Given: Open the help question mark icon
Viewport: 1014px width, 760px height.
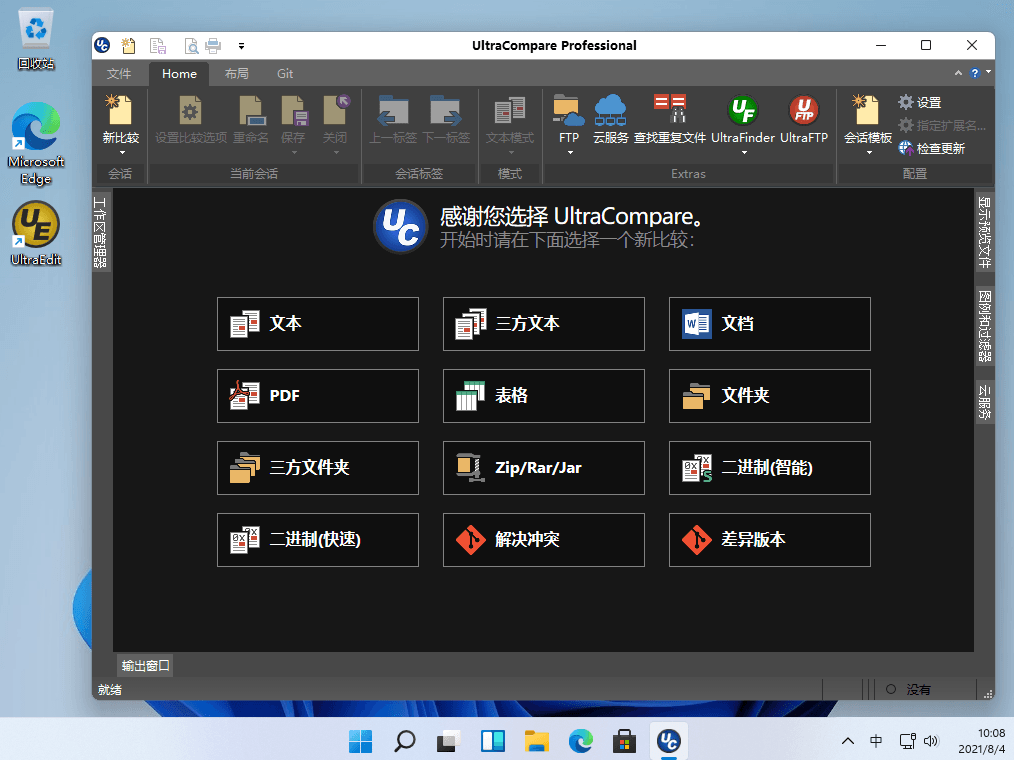Looking at the screenshot, I should 975,73.
